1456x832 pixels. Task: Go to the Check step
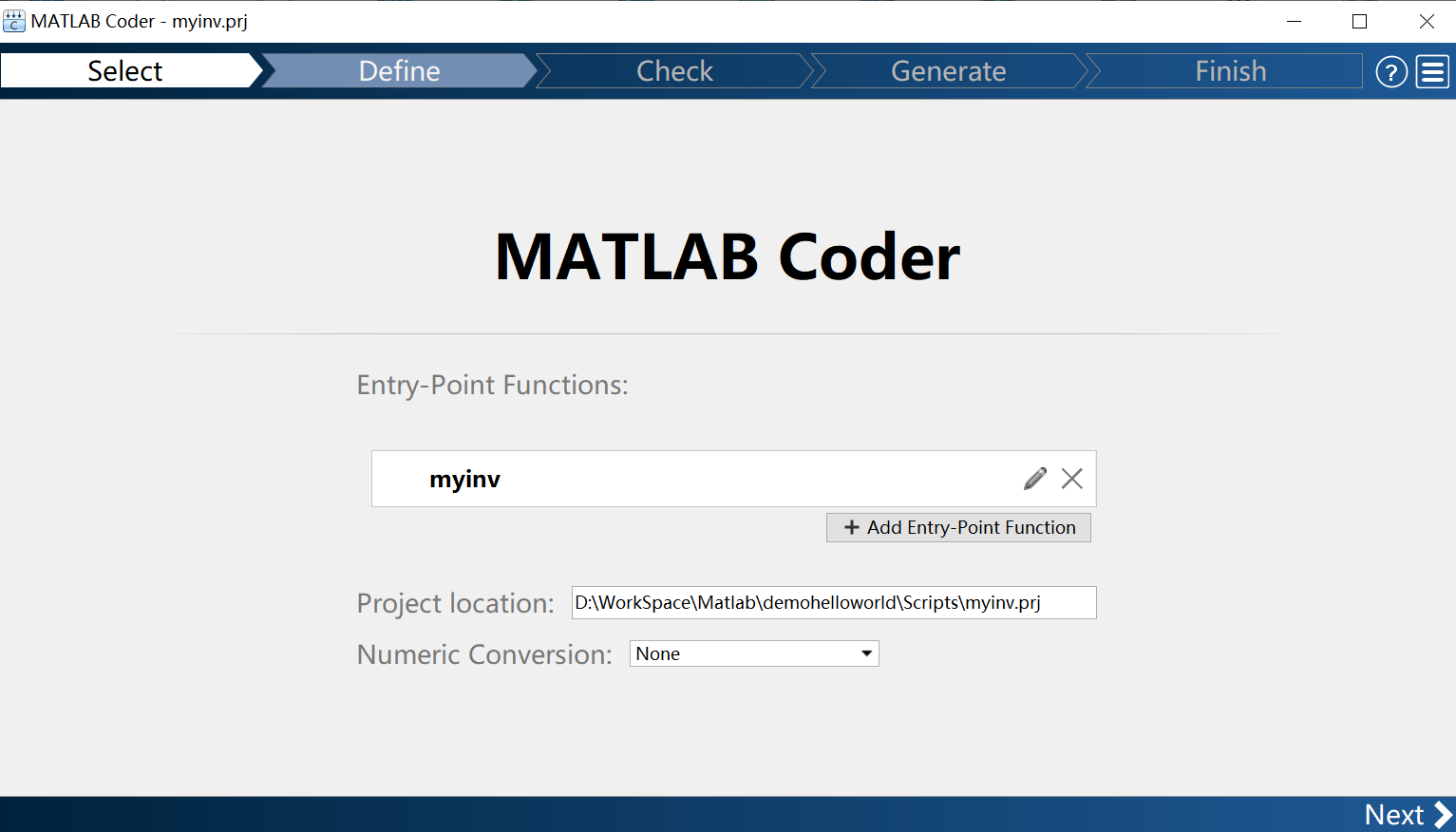(674, 71)
